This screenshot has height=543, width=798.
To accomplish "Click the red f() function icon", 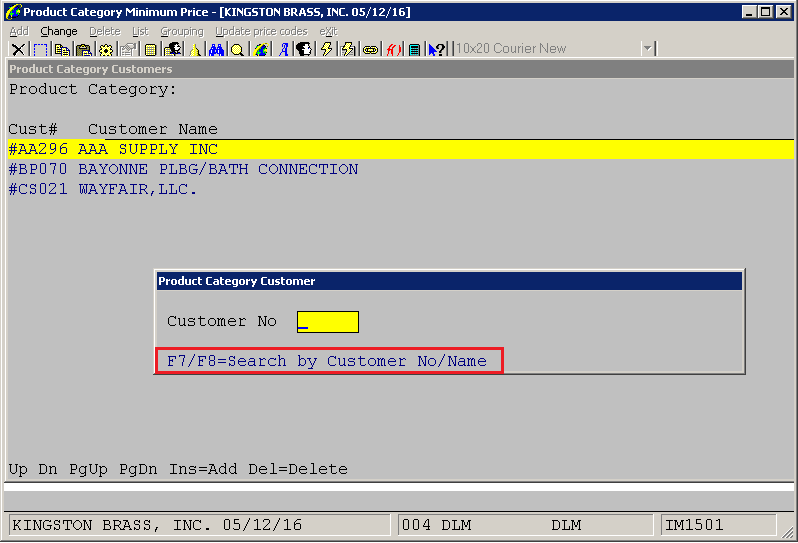I will (393, 49).
